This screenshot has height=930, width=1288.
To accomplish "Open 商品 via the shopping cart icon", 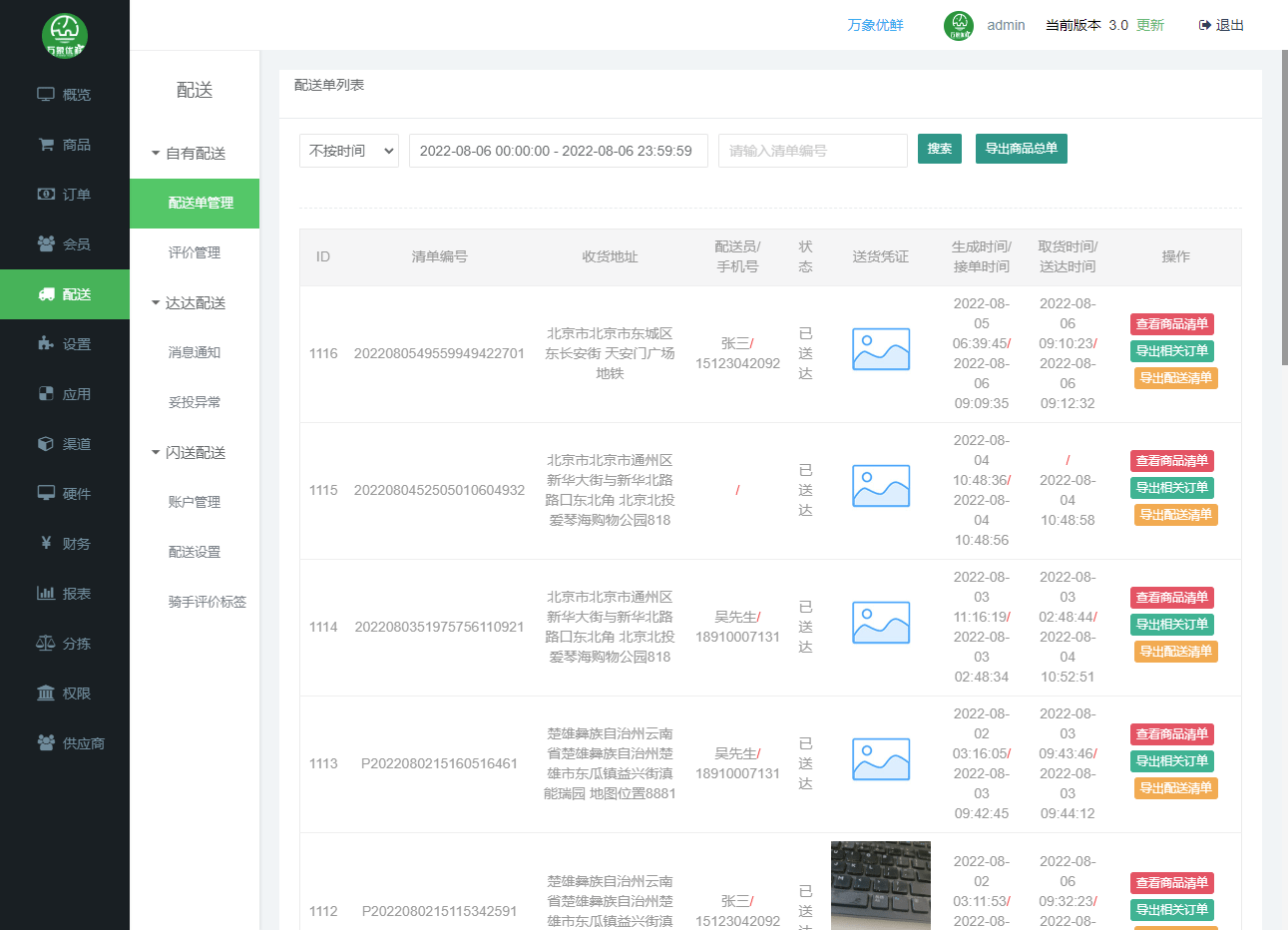I will [45, 145].
